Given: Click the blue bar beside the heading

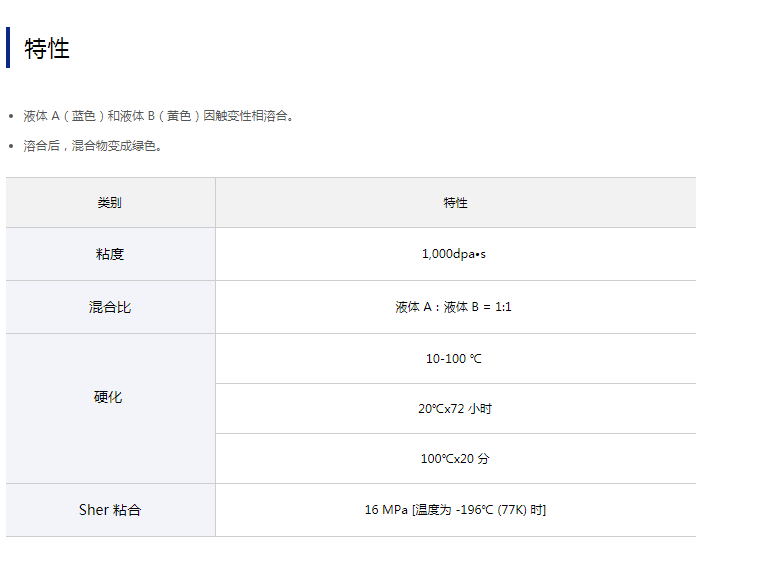Looking at the screenshot, I should [8, 48].
